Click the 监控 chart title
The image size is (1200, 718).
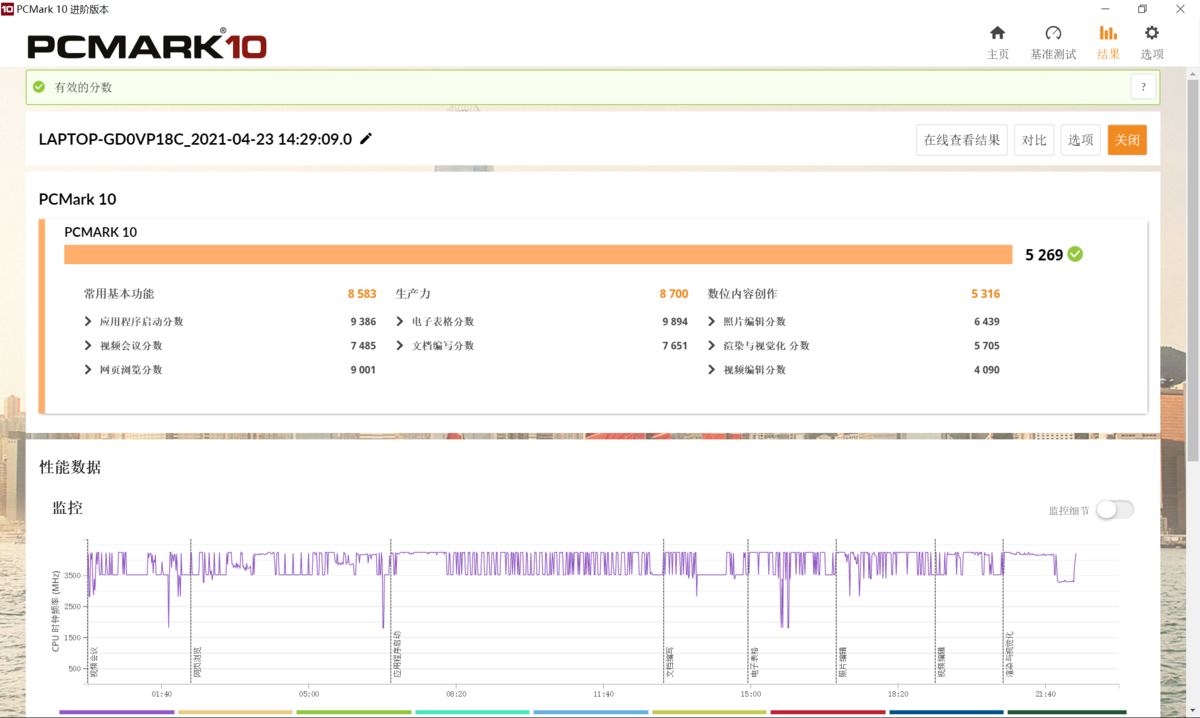click(x=67, y=509)
